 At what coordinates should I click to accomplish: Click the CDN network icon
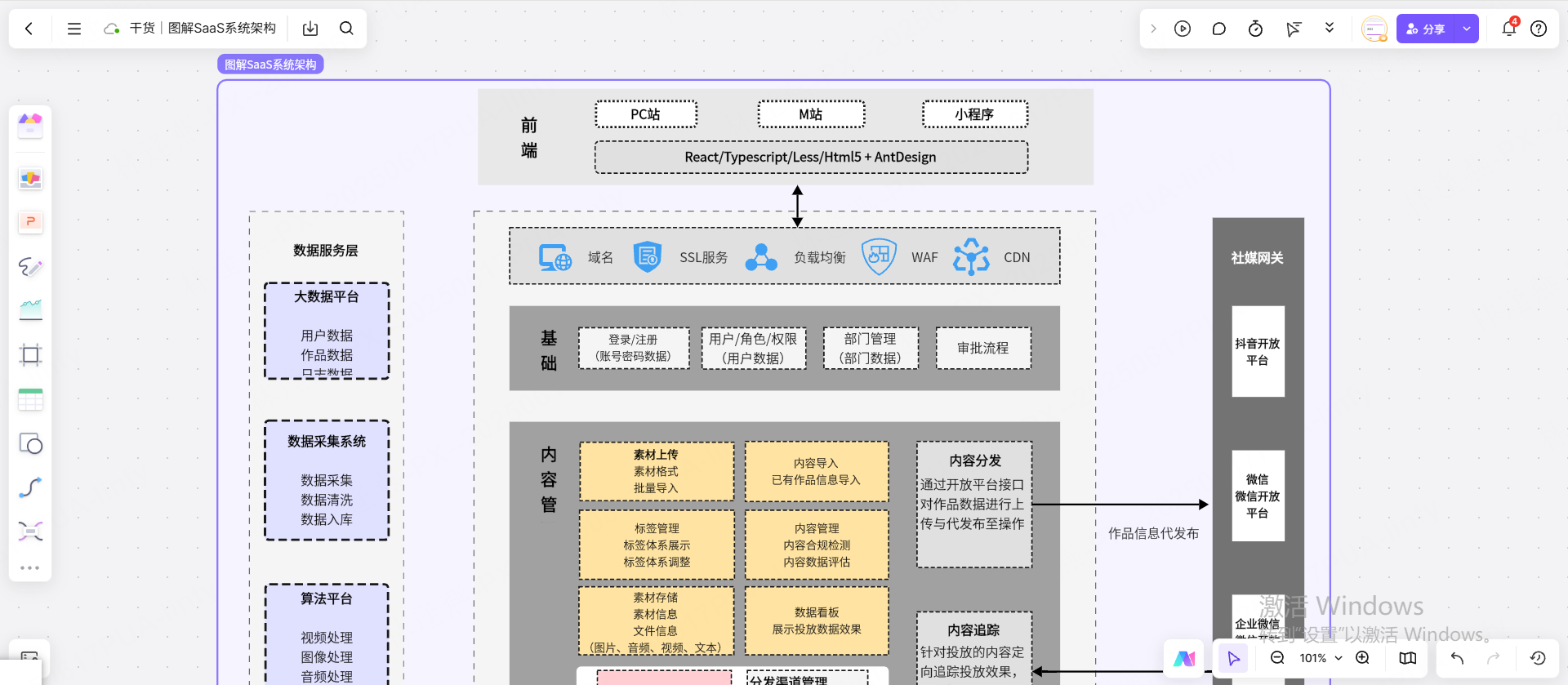pyautogui.click(x=971, y=256)
